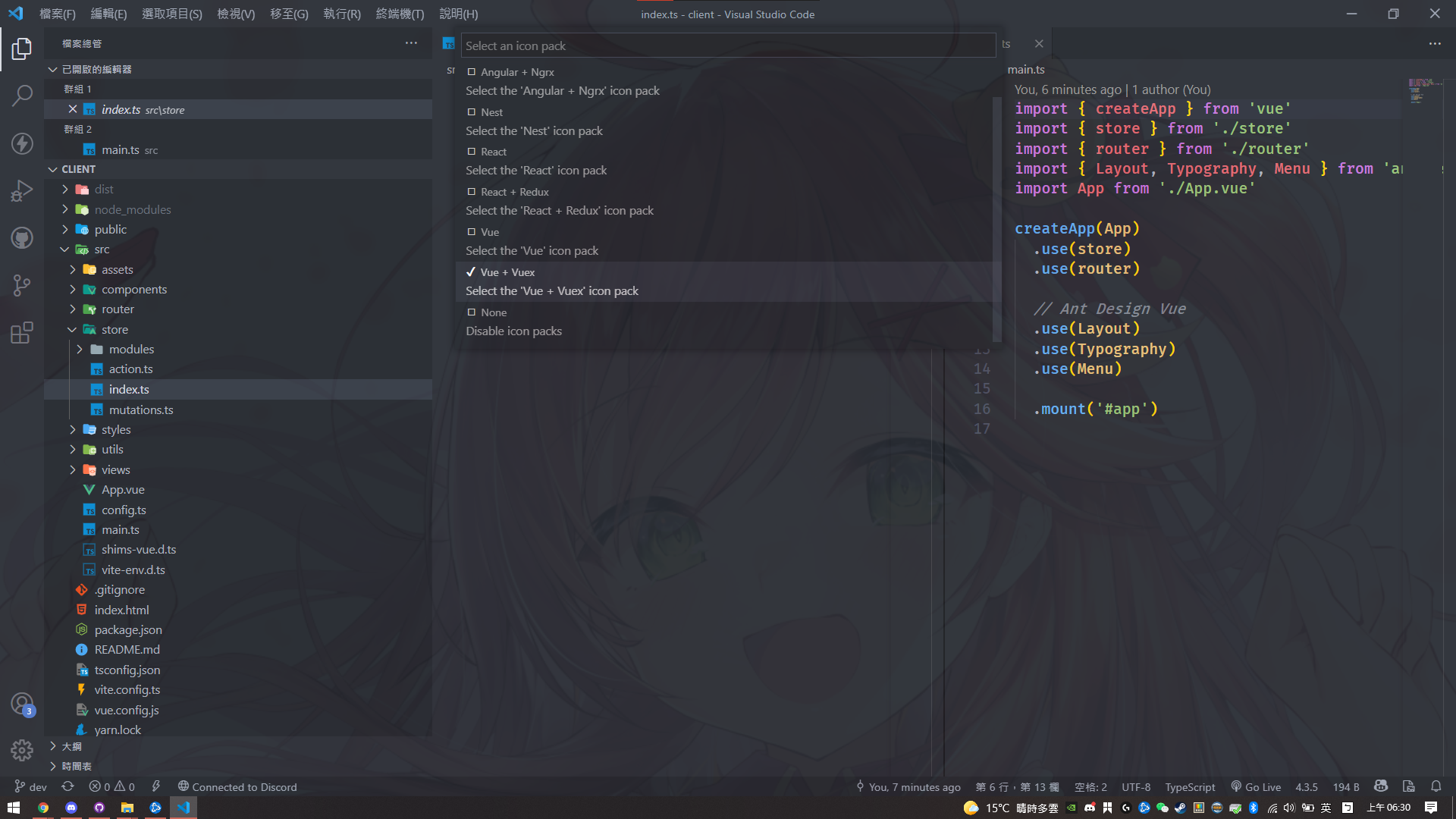1456x819 pixels.
Task: Close the partially hidden ts editor tab
Action: coord(1039,44)
